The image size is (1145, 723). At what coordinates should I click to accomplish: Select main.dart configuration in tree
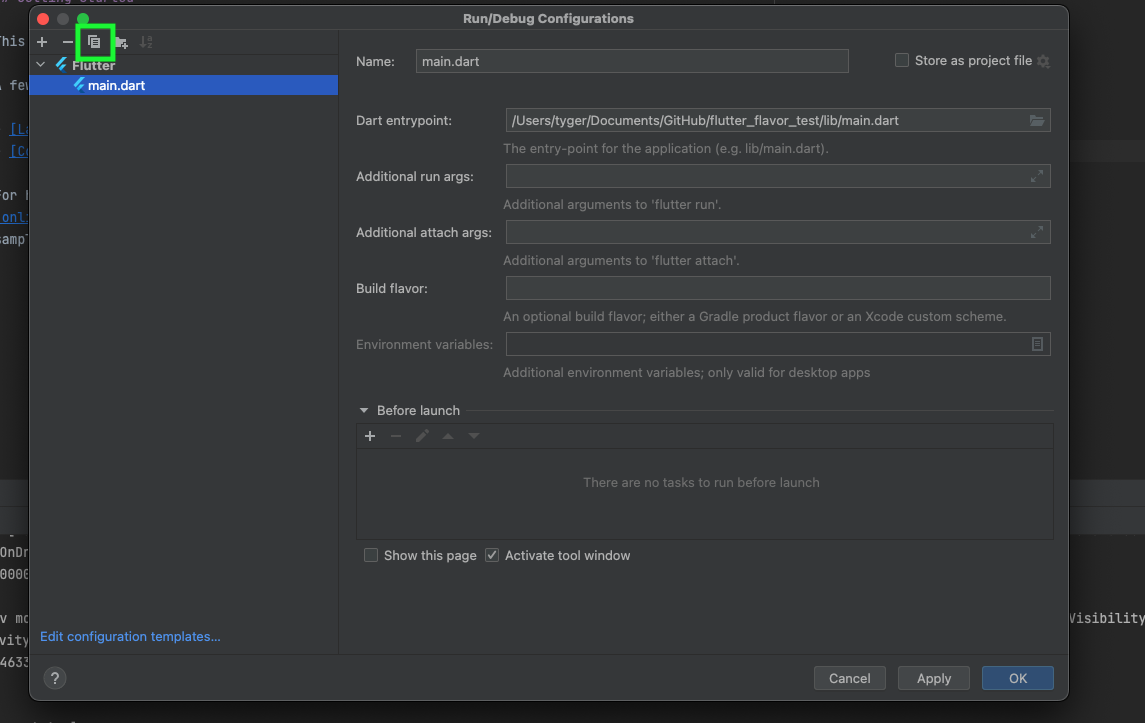(x=183, y=85)
